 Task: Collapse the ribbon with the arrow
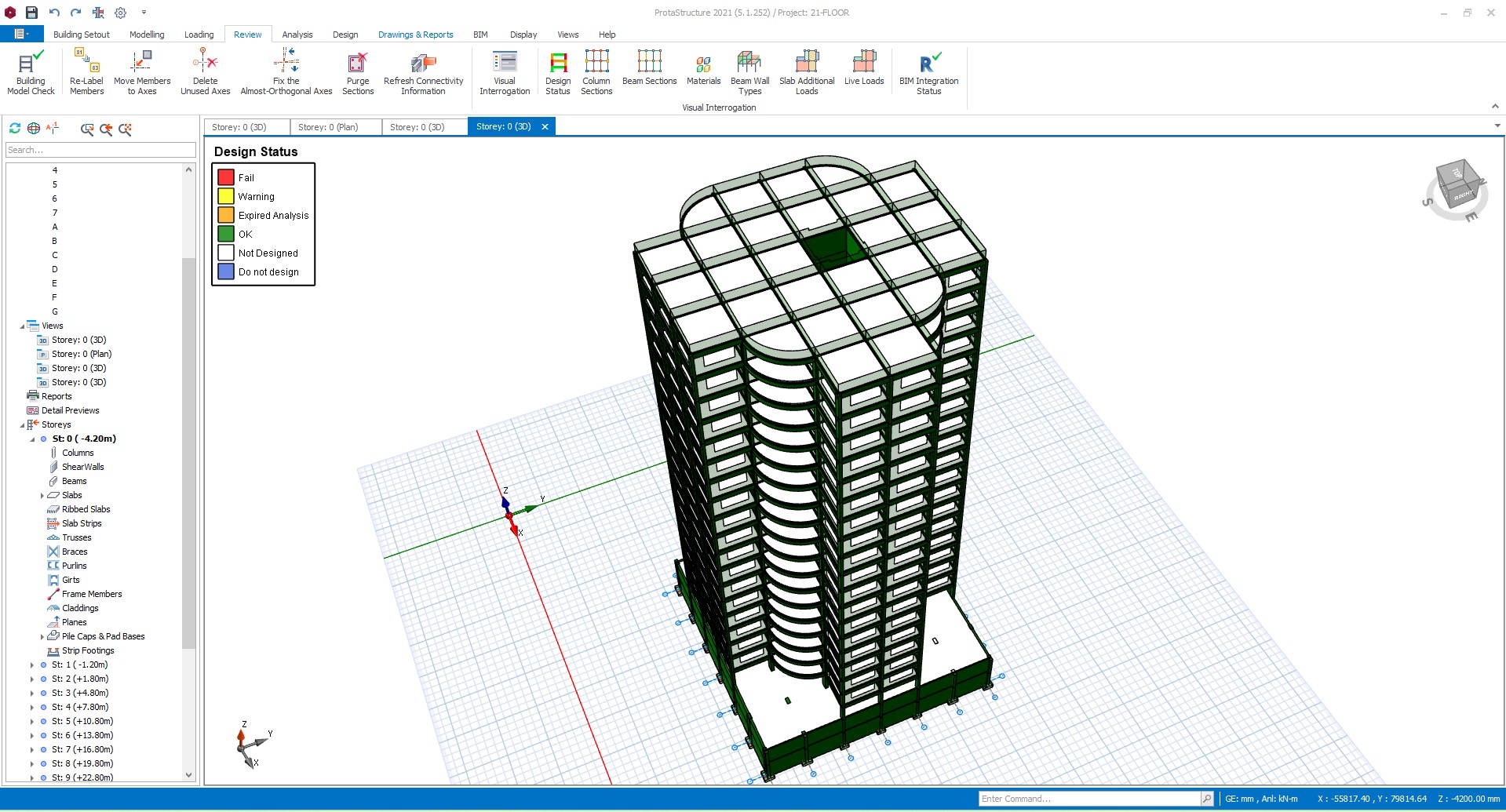1495,107
